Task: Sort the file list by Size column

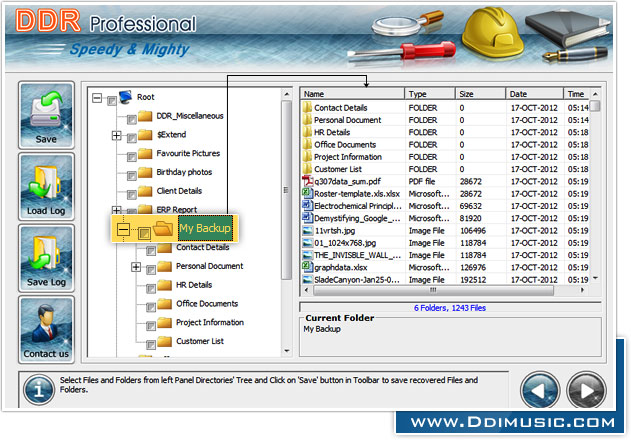Action: 480,94
